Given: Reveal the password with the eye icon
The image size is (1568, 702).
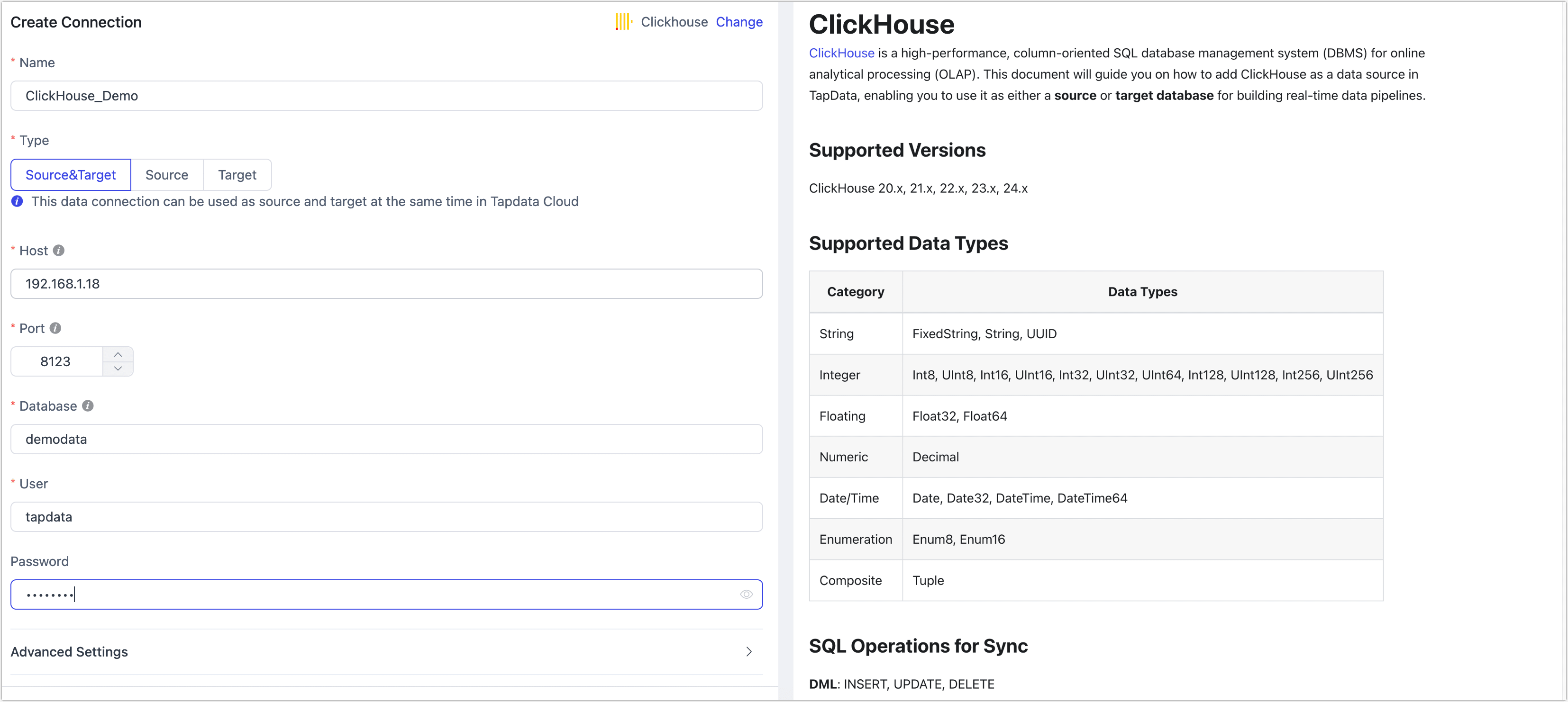Looking at the screenshot, I should click(x=746, y=594).
